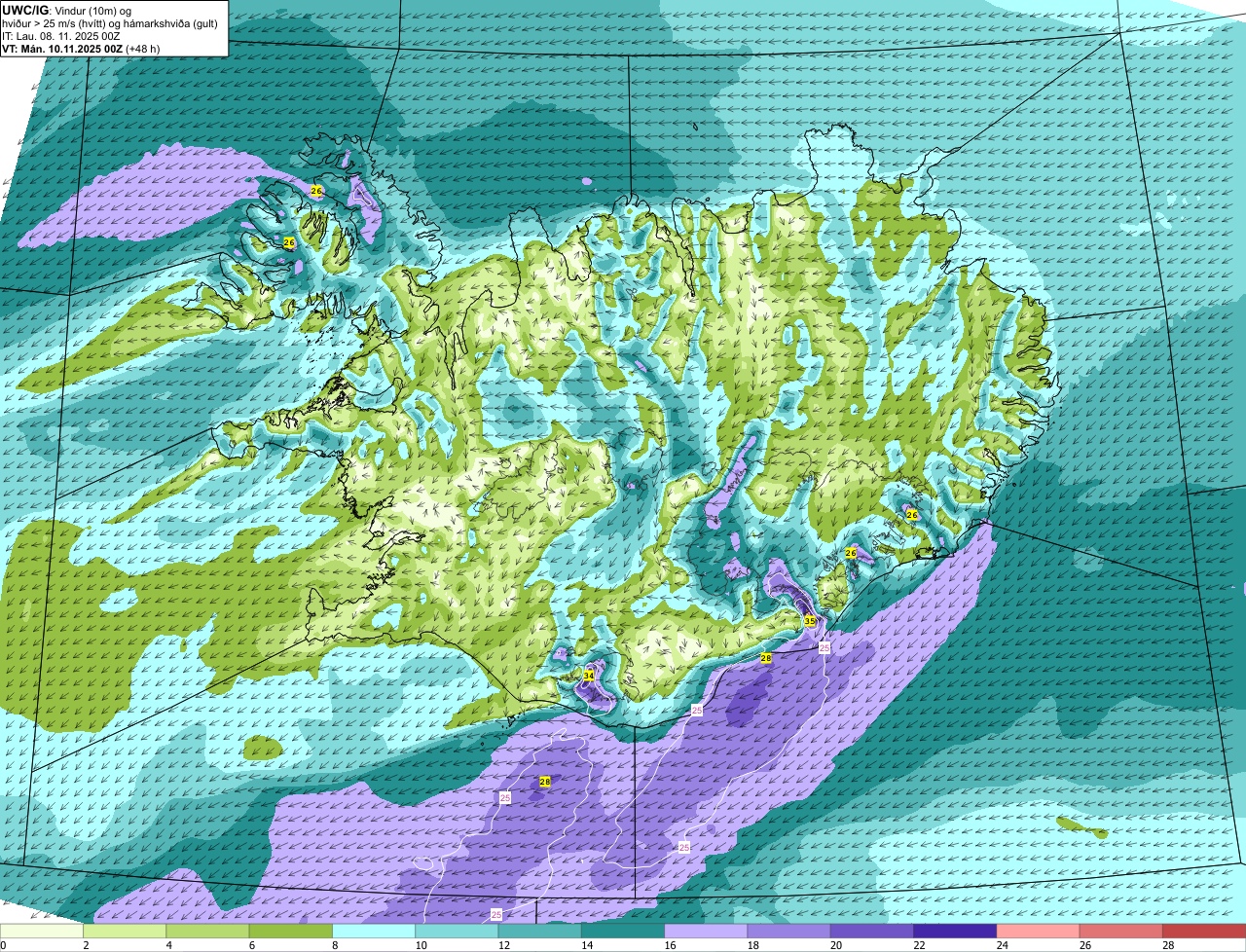
Task: Pick the 0–2 m/s cream color swatch
Action: pos(42,932)
